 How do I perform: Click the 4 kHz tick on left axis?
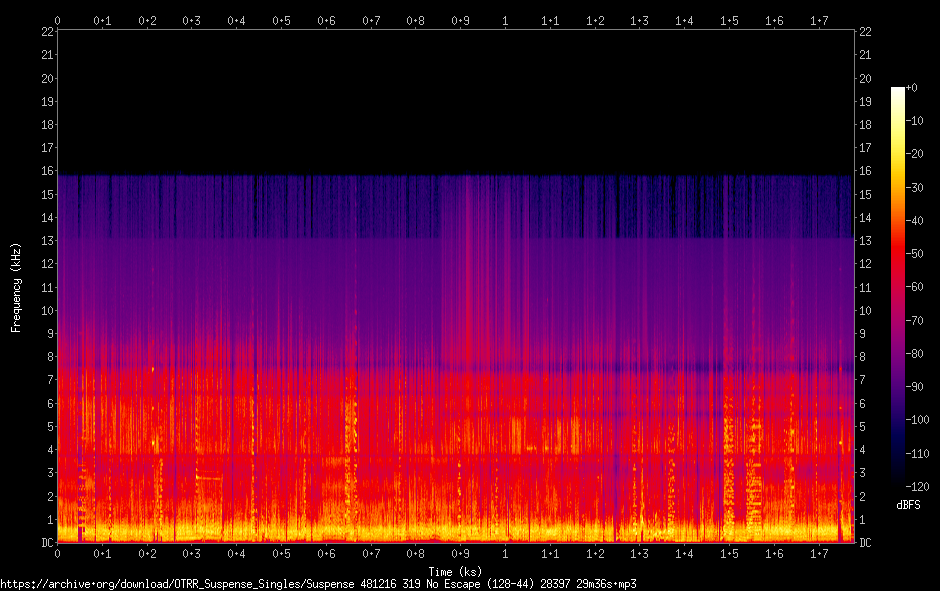[x=50, y=450]
